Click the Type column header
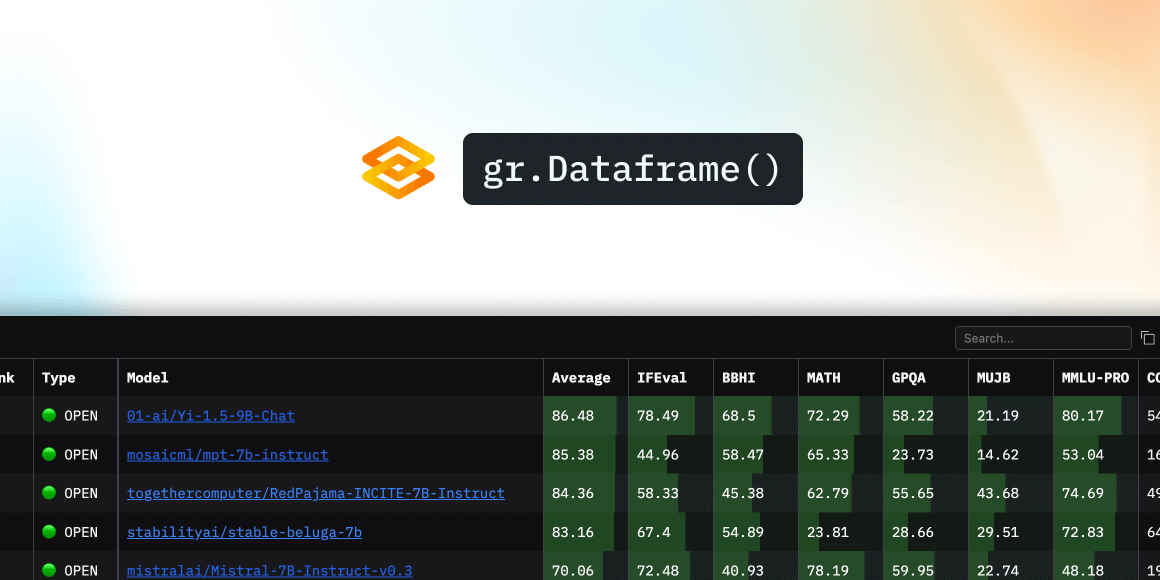The image size is (1160, 580). 56,377
